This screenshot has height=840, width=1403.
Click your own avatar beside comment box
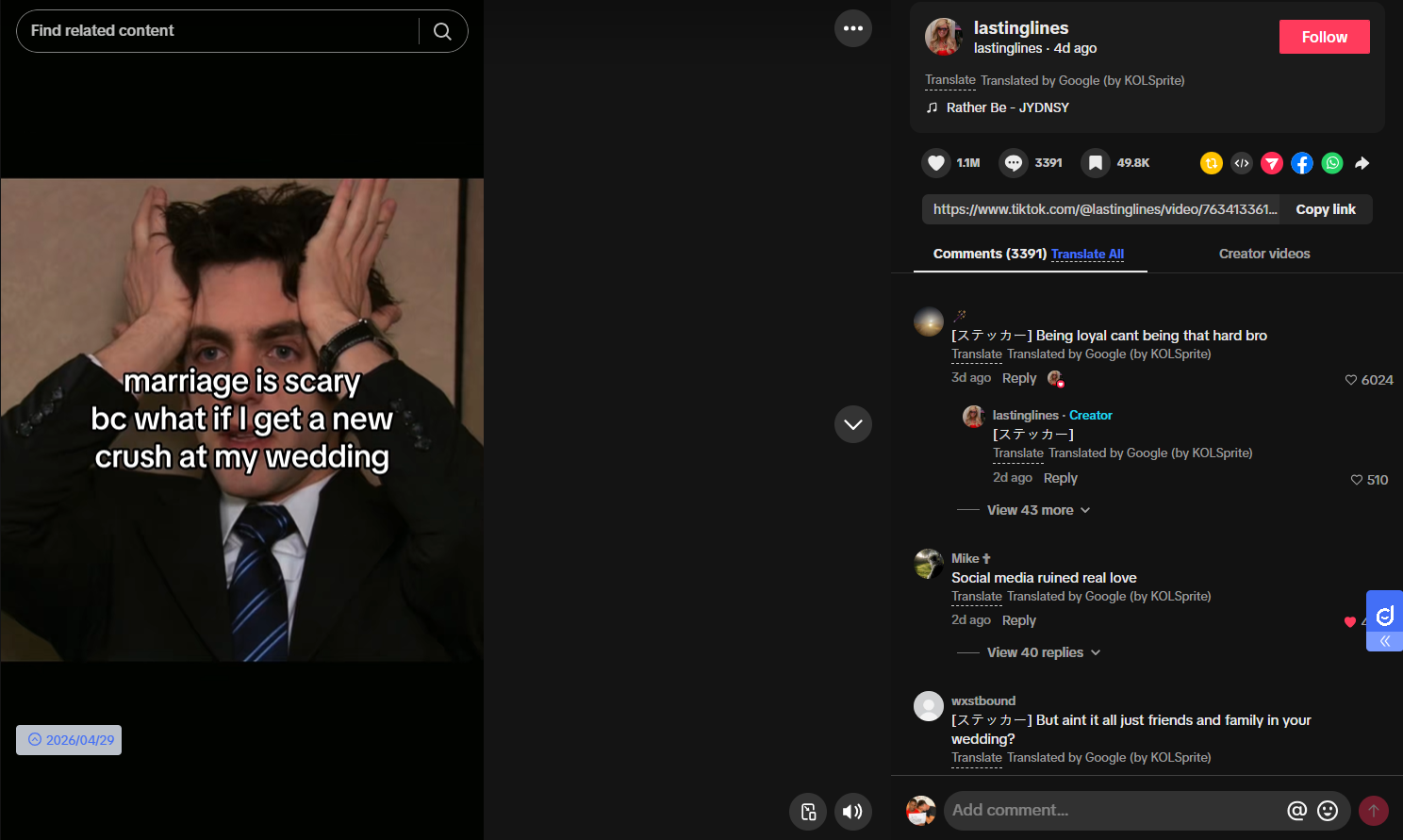coord(921,811)
